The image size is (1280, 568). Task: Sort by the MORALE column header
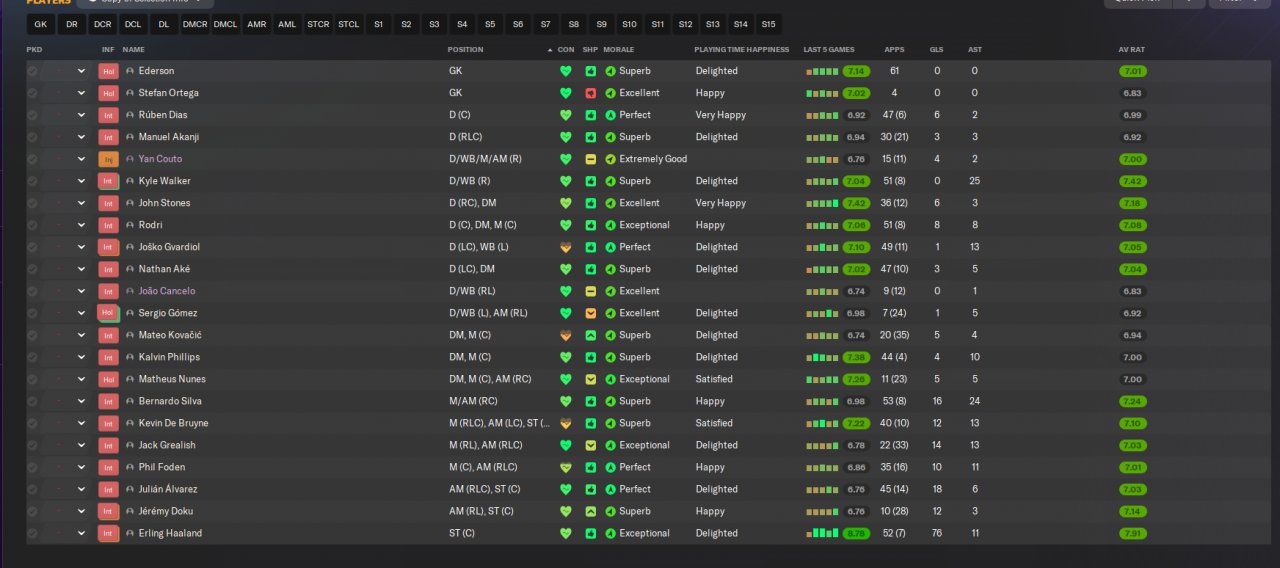click(x=619, y=49)
